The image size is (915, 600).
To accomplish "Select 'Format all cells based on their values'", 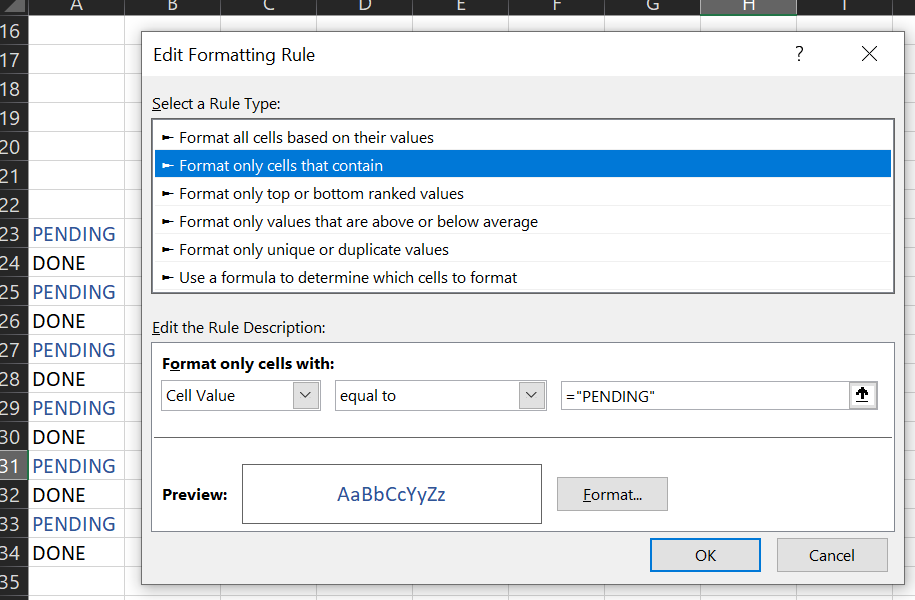I will coord(306,138).
